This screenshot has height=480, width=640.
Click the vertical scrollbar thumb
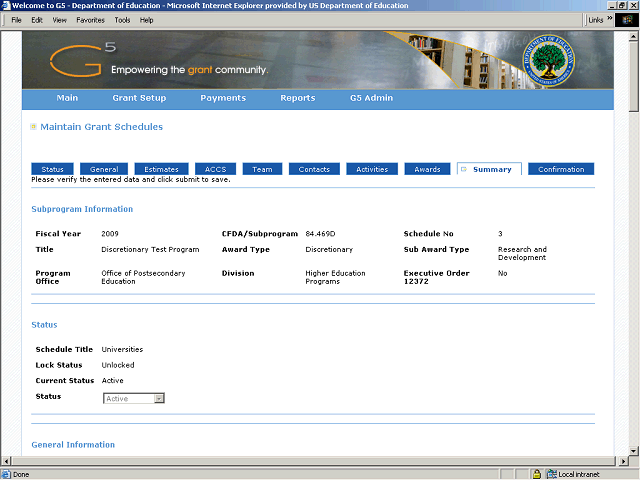tap(633, 76)
